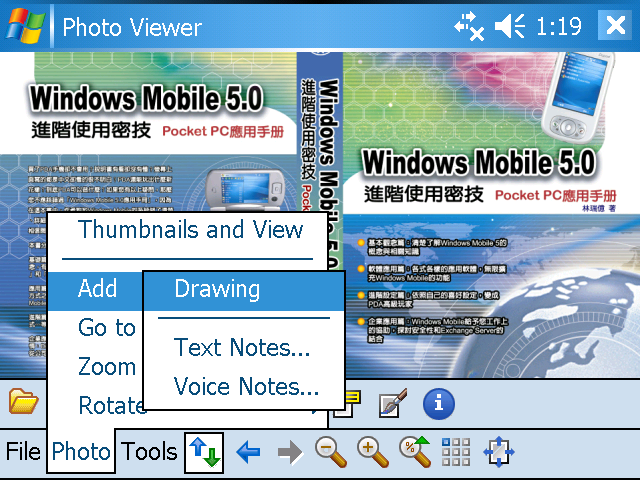Choose Voice Notes... from the submenu
This screenshot has width=640, height=480.
244,386
